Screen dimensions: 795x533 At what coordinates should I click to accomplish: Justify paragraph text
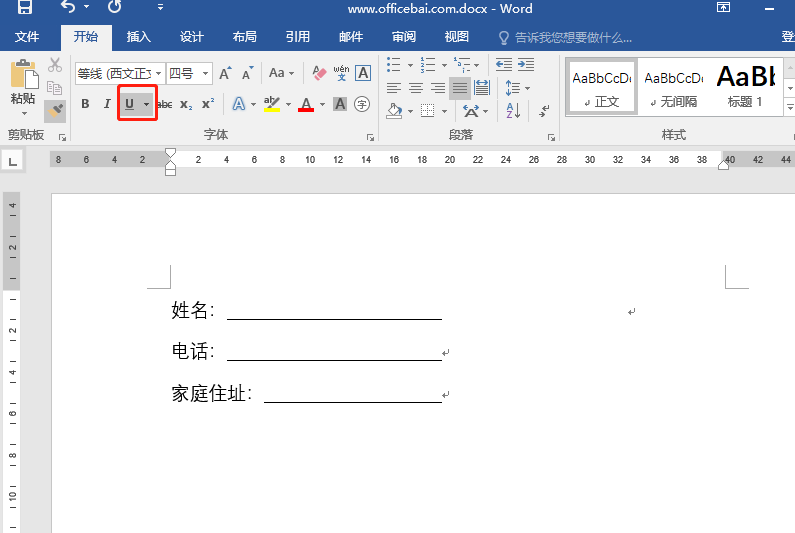point(460,88)
